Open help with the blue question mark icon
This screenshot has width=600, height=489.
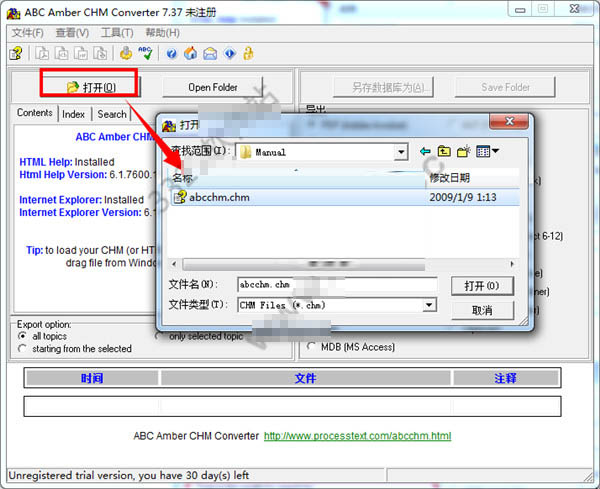point(171,54)
